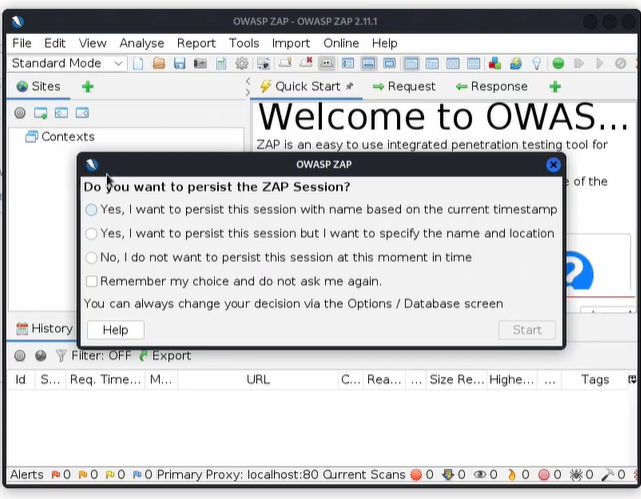Click the URL column header in History
This screenshot has width=641, height=499.
click(258, 380)
